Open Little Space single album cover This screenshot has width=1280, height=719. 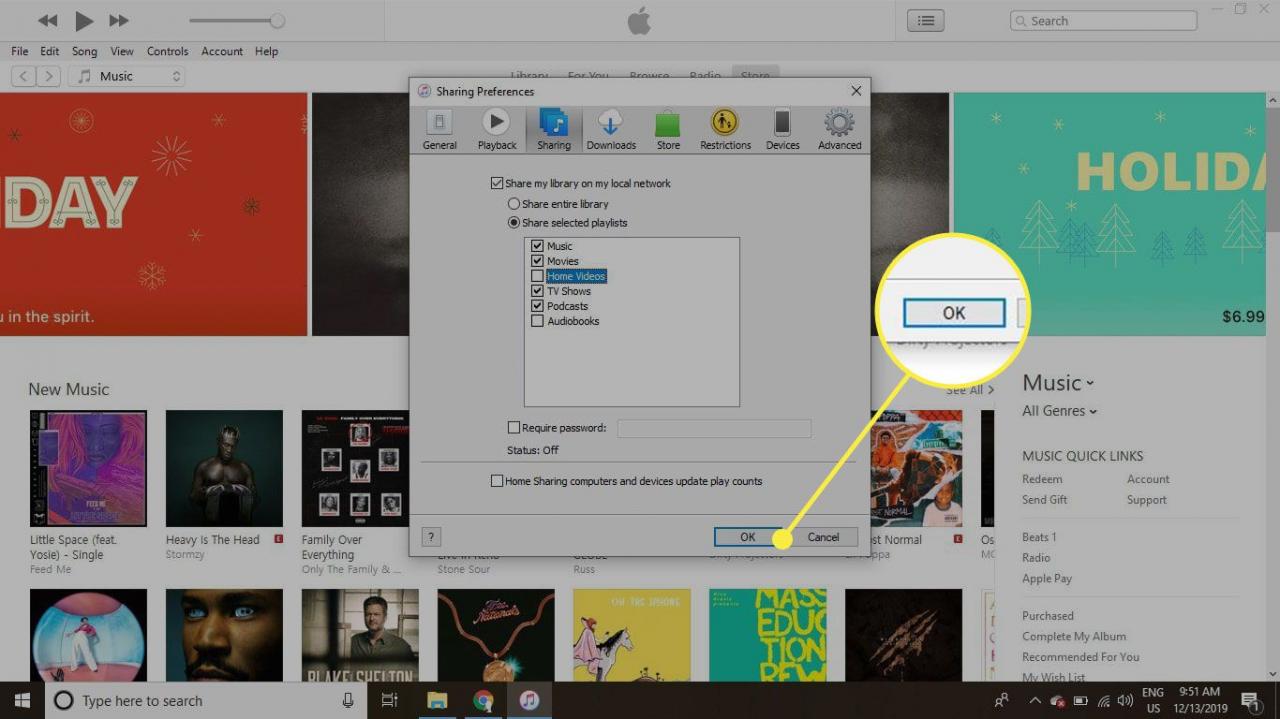pos(88,468)
